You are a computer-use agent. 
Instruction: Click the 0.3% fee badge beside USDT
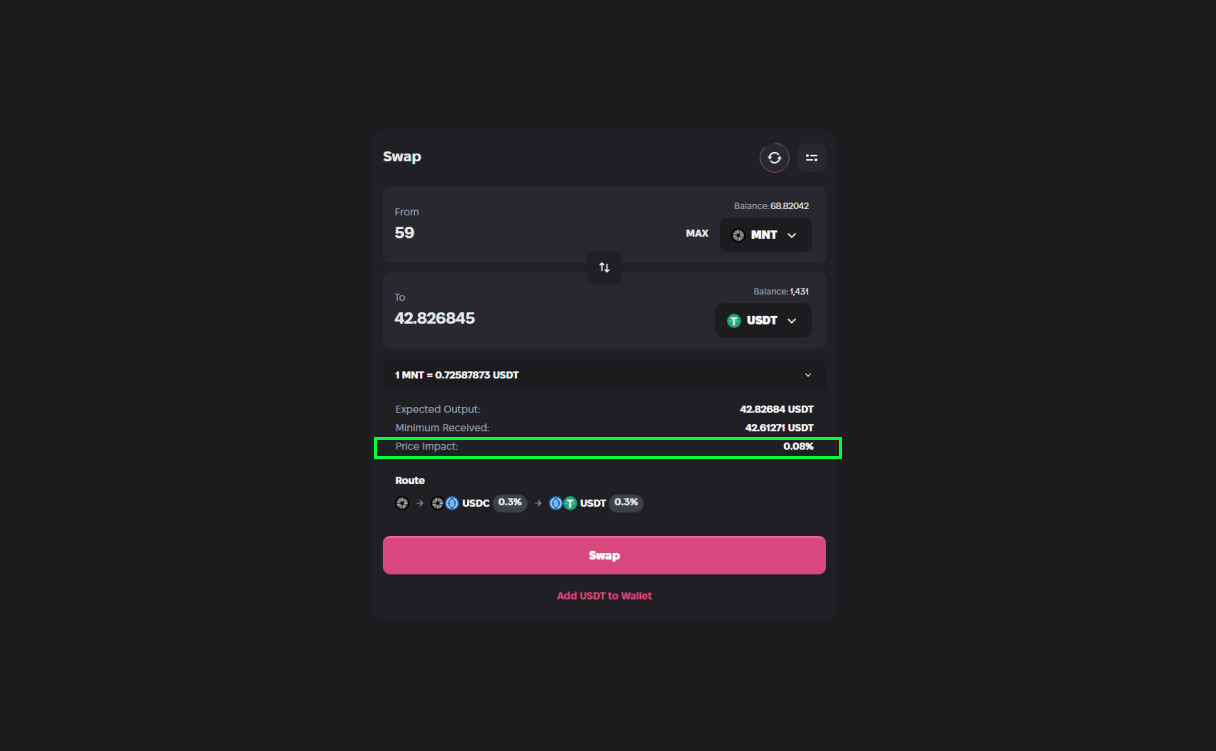626,503
